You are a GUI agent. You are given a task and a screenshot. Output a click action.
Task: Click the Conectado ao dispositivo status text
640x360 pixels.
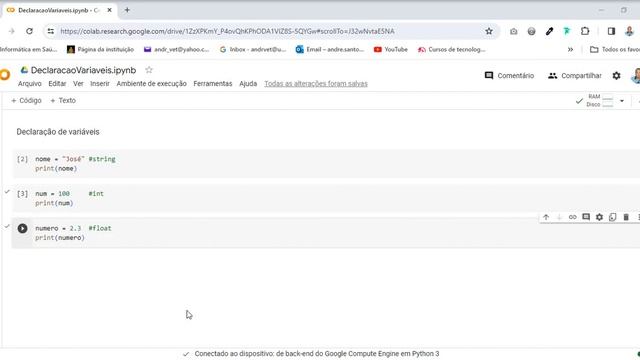(x=317, y=354)
